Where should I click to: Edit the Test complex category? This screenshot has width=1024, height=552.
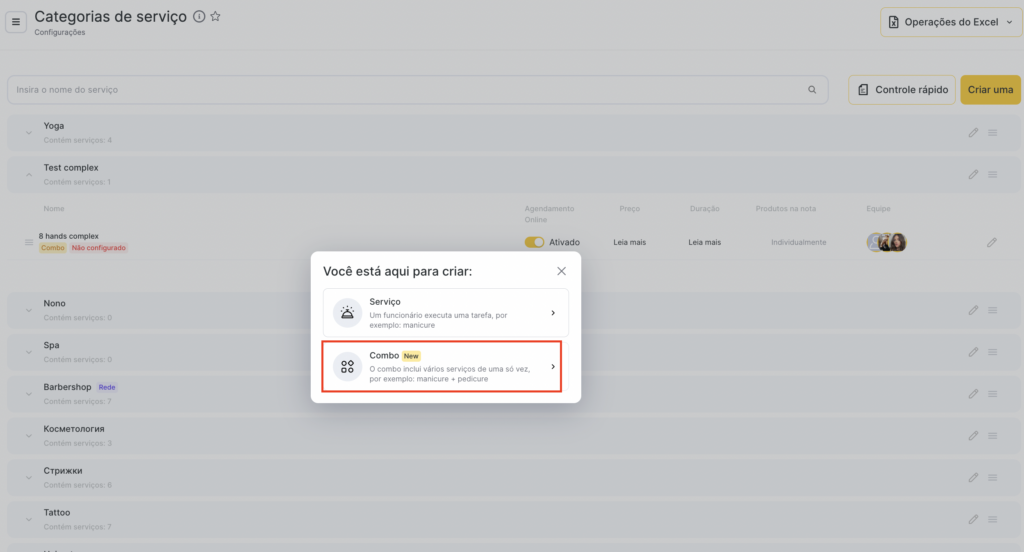(x=973, y=174)
